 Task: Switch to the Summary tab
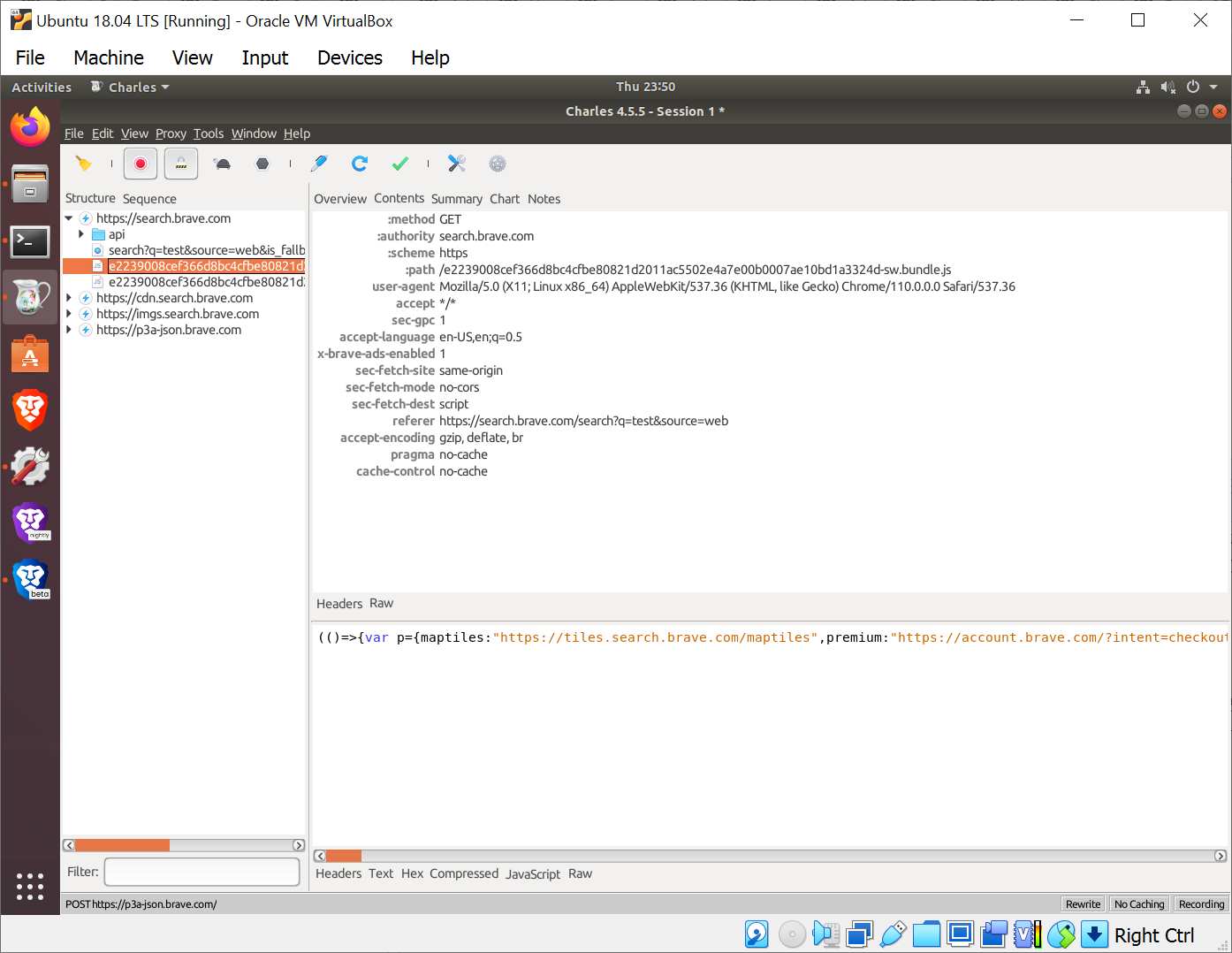456,198
